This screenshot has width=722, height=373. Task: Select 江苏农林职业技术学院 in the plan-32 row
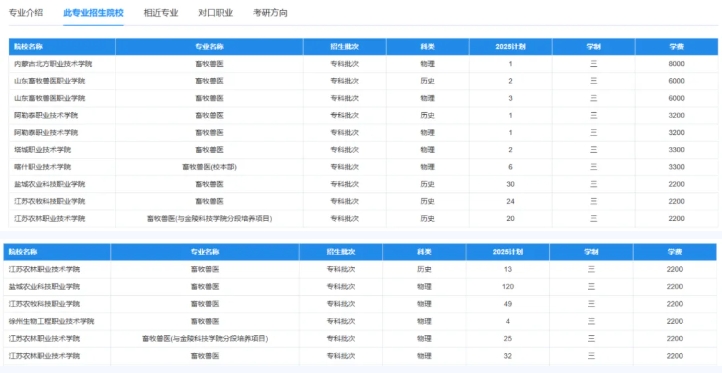[45, 356]
